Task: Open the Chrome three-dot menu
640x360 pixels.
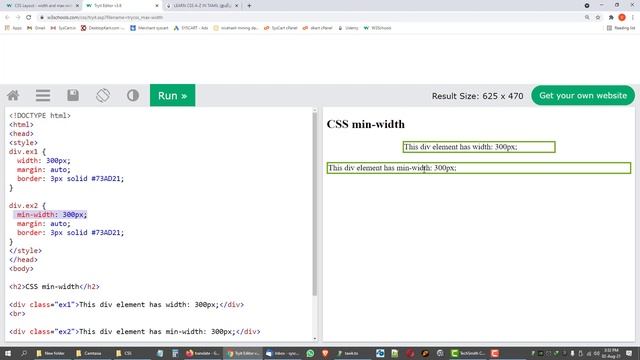Action: point(633,18)
